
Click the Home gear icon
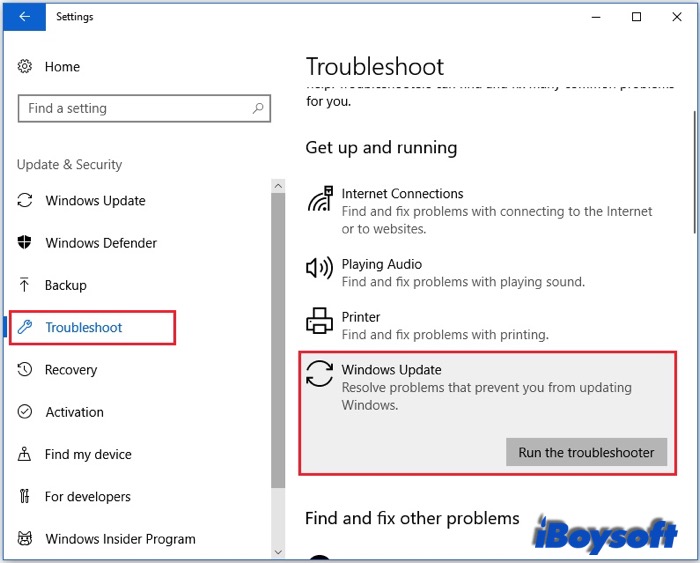(x=26, y=67)
